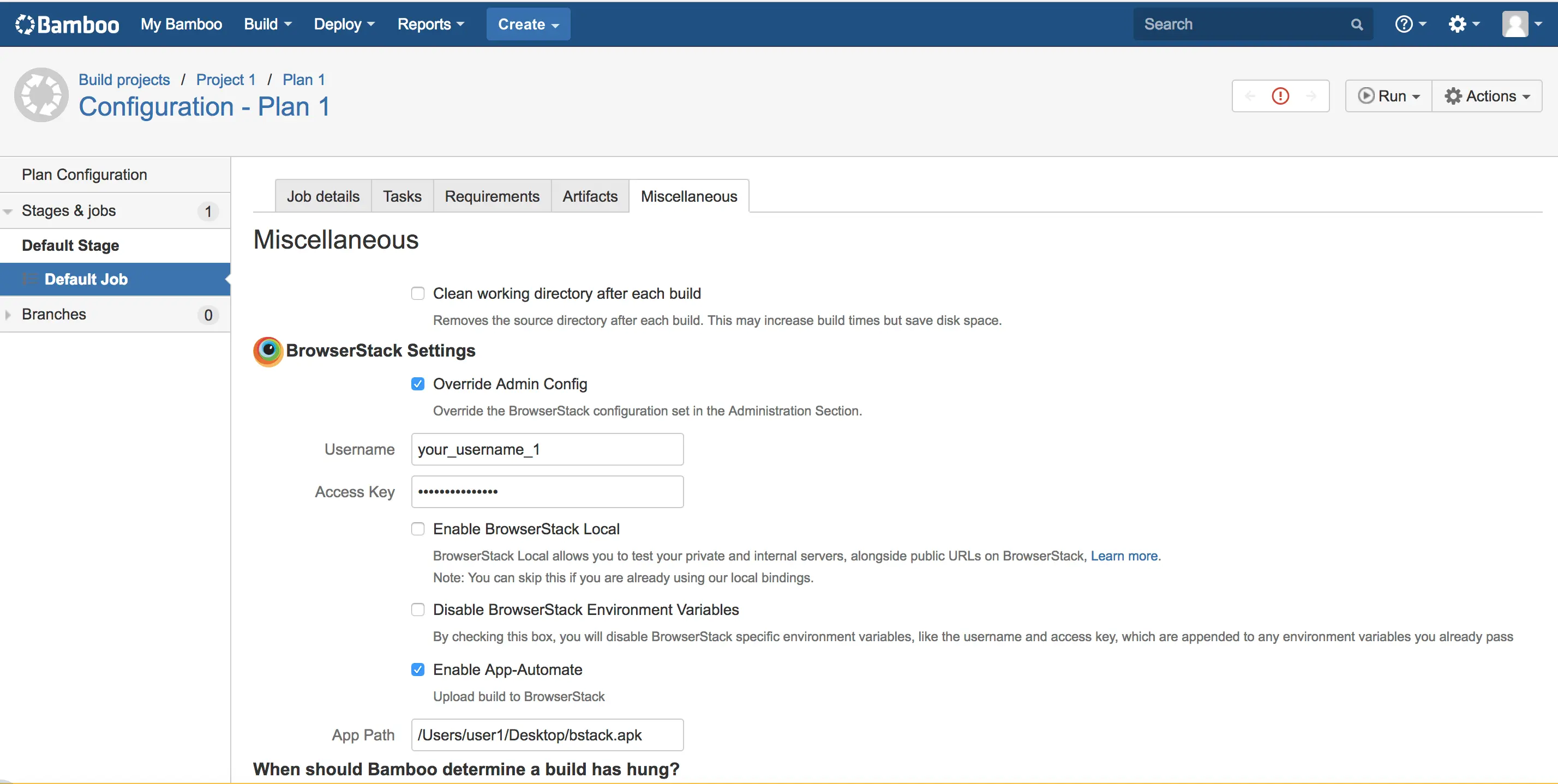Click the red failed build status icon

pos(1280,96)
